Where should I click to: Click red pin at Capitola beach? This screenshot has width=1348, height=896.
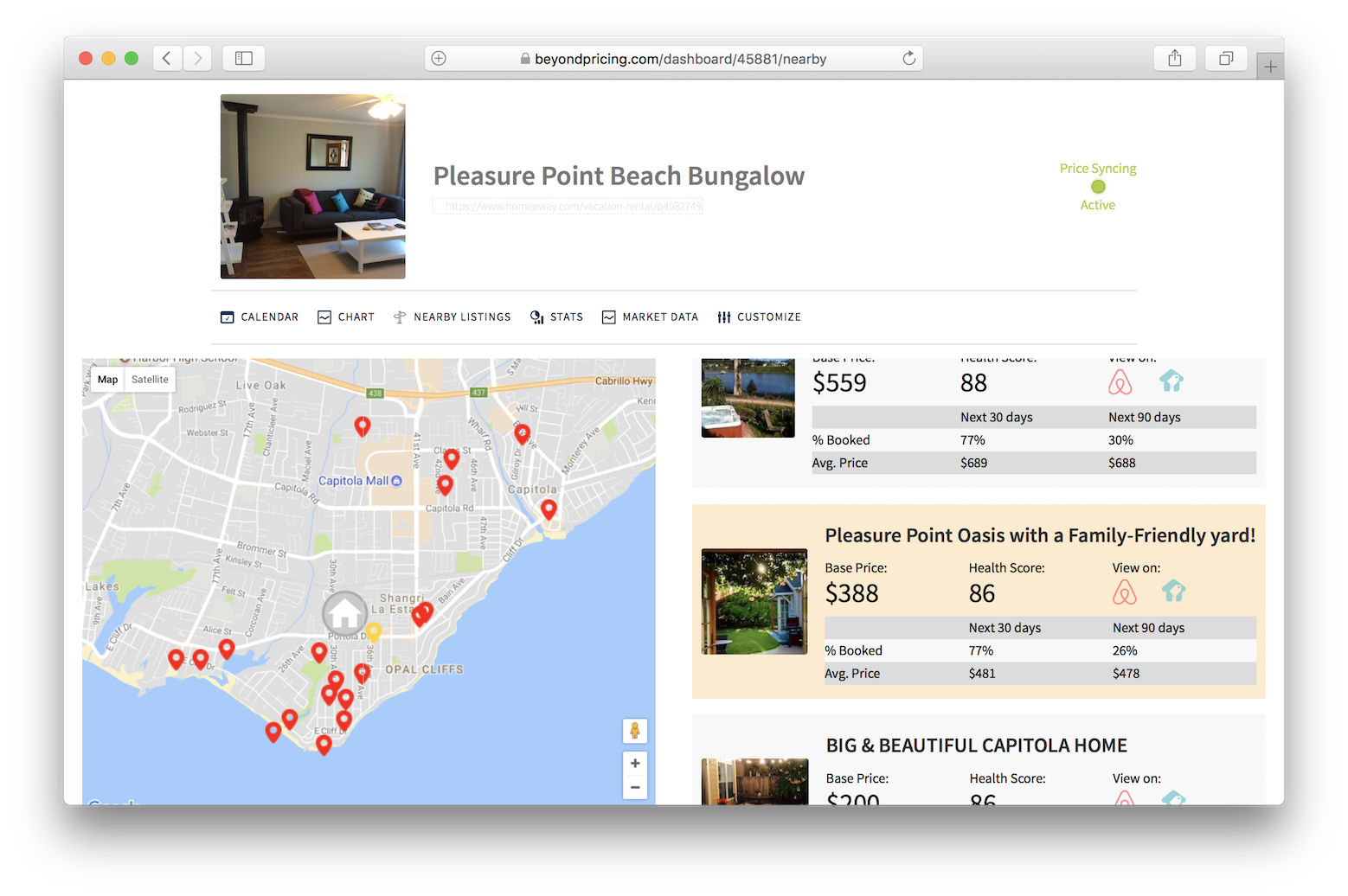[549, 509]
